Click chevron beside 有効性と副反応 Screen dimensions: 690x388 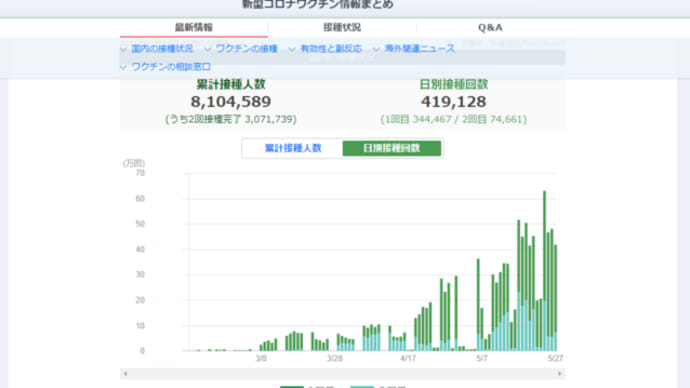(292, 50)
